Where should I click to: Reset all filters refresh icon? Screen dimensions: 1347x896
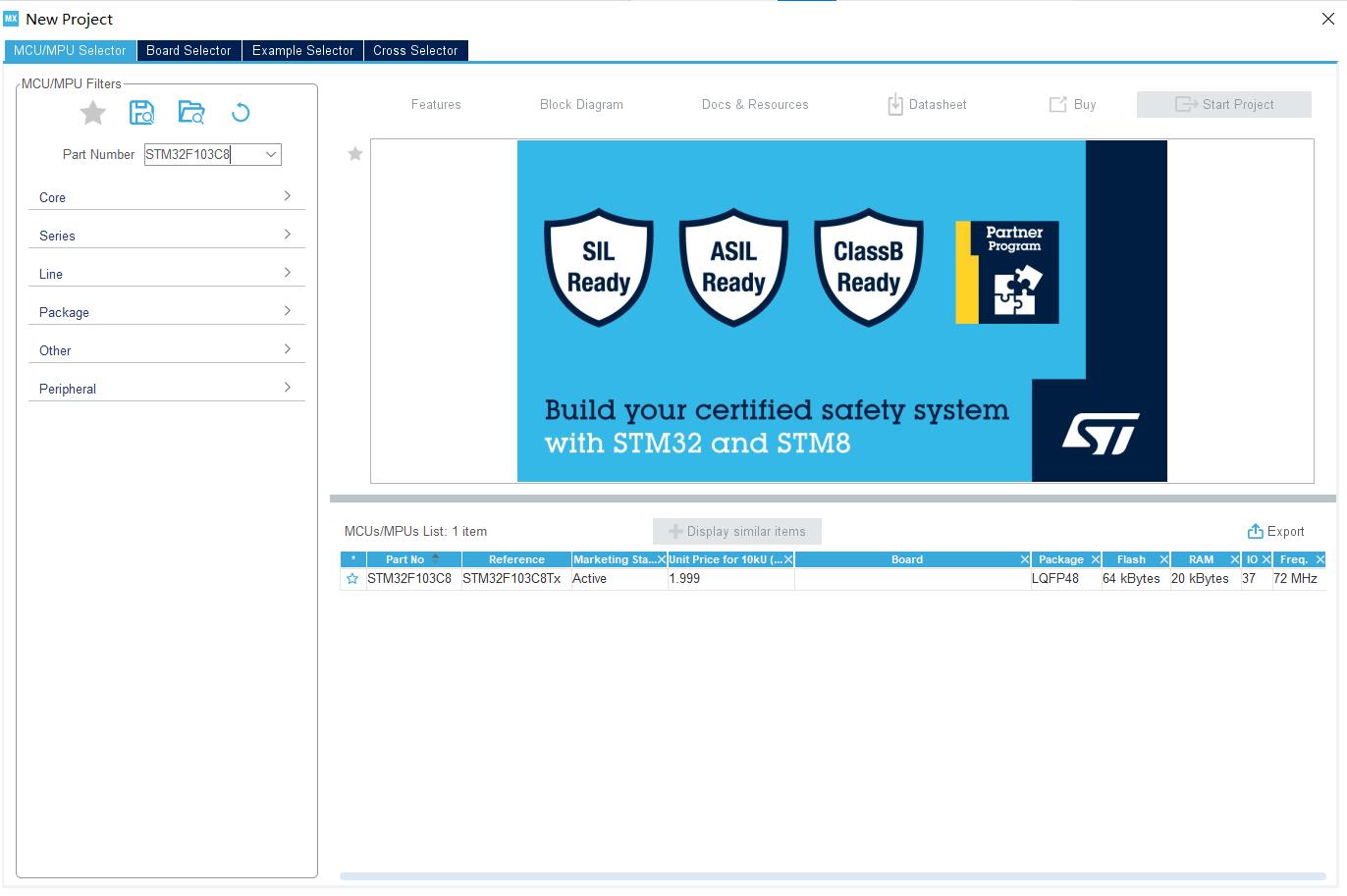pyautogui.click(x=241, y=113)
